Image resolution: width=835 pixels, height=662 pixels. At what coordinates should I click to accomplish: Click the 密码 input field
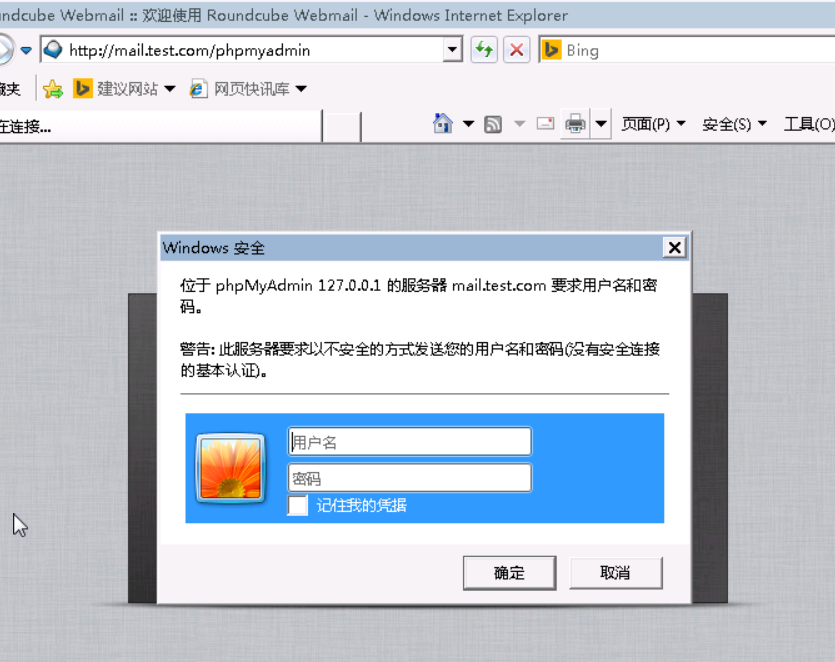coord(410,478)
